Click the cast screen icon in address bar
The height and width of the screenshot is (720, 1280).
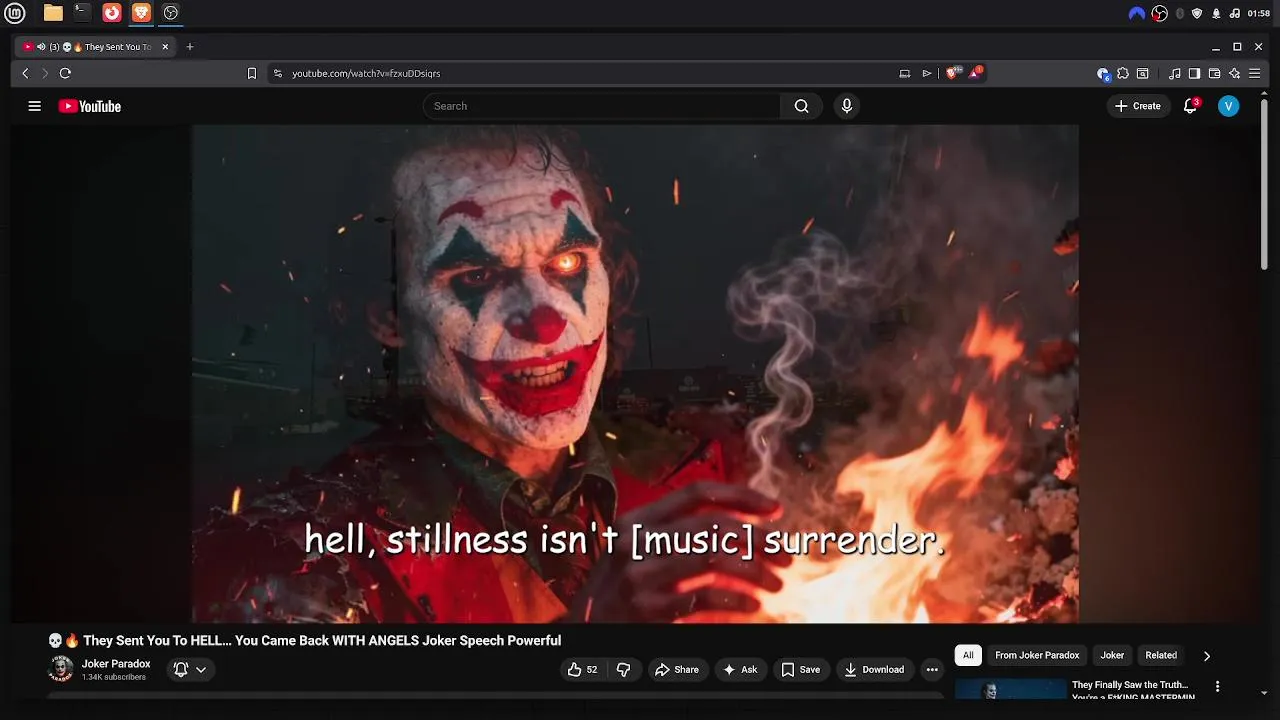(x=905, y=73)
